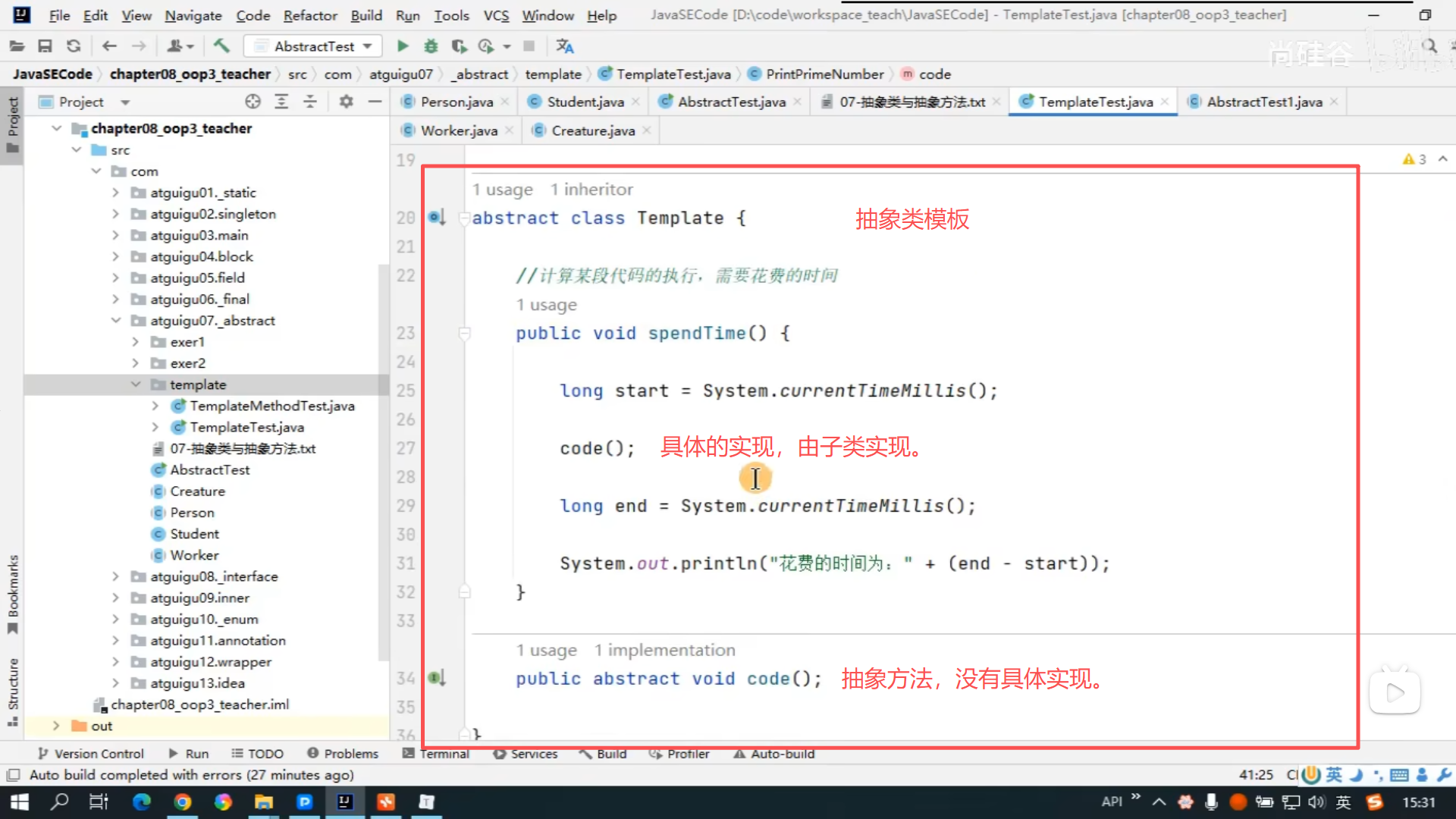Click the Build hammer icon
Viewport: 1456px width, 819px height.
click(x=221, y=46)
